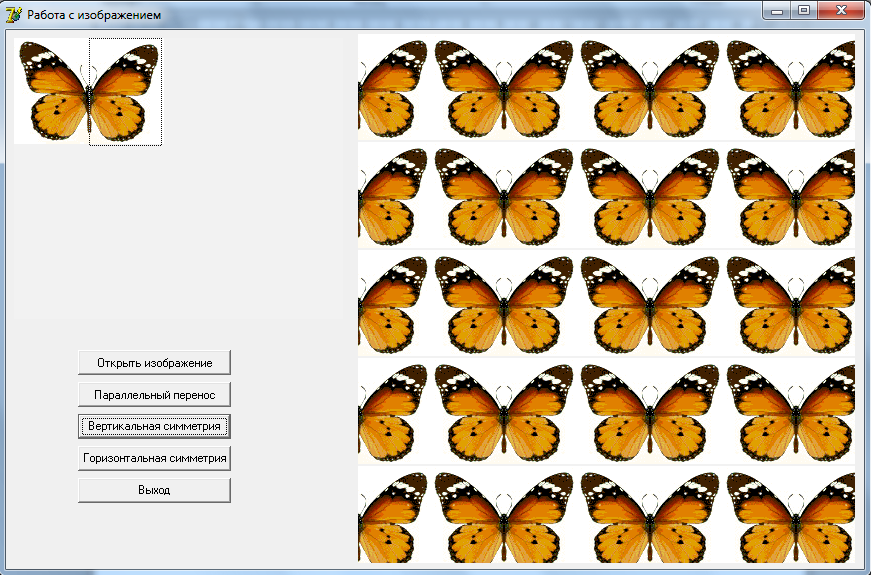Click the "Открыть изображение" button

pyautogui.click(x=154, y=363)
